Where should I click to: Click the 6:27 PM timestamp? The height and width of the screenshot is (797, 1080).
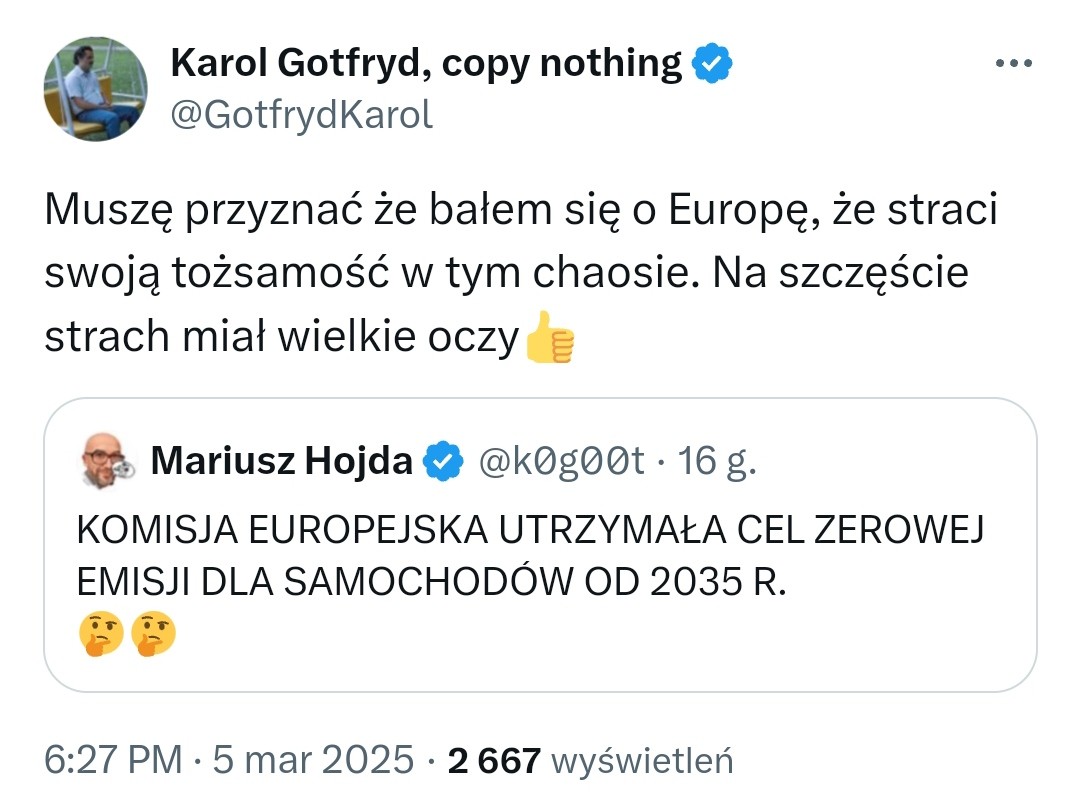pyautogui.click(x=113, y=760)
